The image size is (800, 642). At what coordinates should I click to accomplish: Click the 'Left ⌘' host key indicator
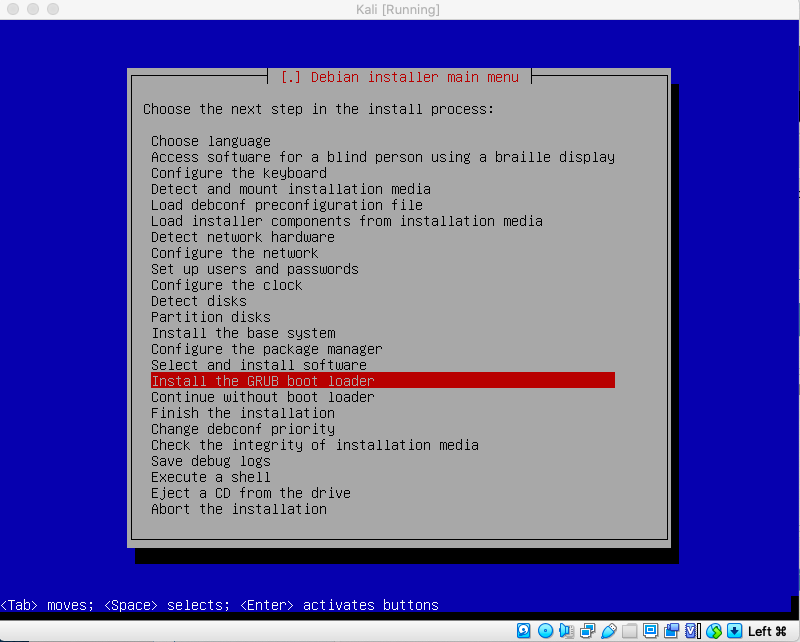[768, 631]
